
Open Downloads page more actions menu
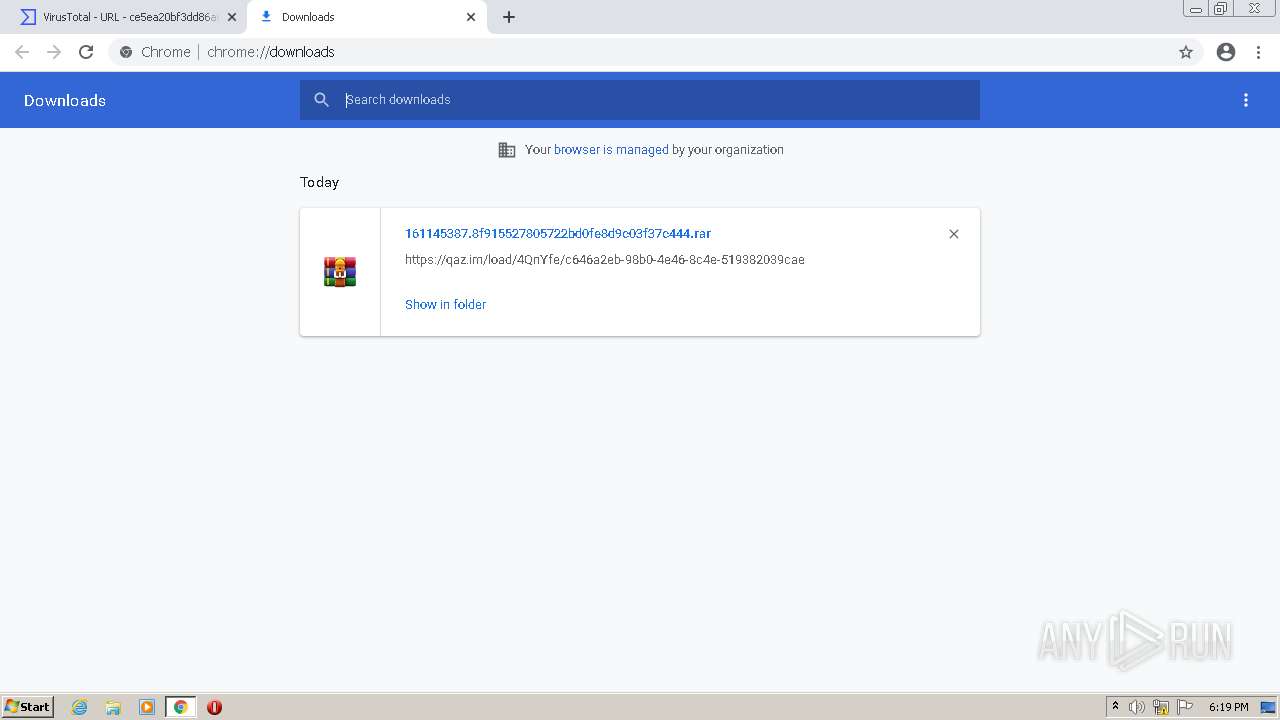click(x=1246, y=100)
